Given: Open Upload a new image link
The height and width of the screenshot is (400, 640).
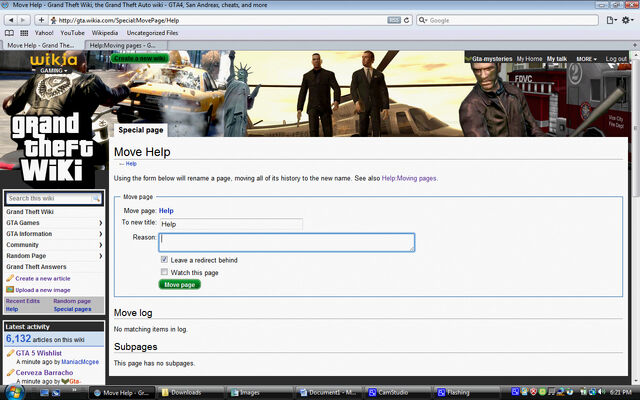Looking at the screenshot, I should 43,290.
